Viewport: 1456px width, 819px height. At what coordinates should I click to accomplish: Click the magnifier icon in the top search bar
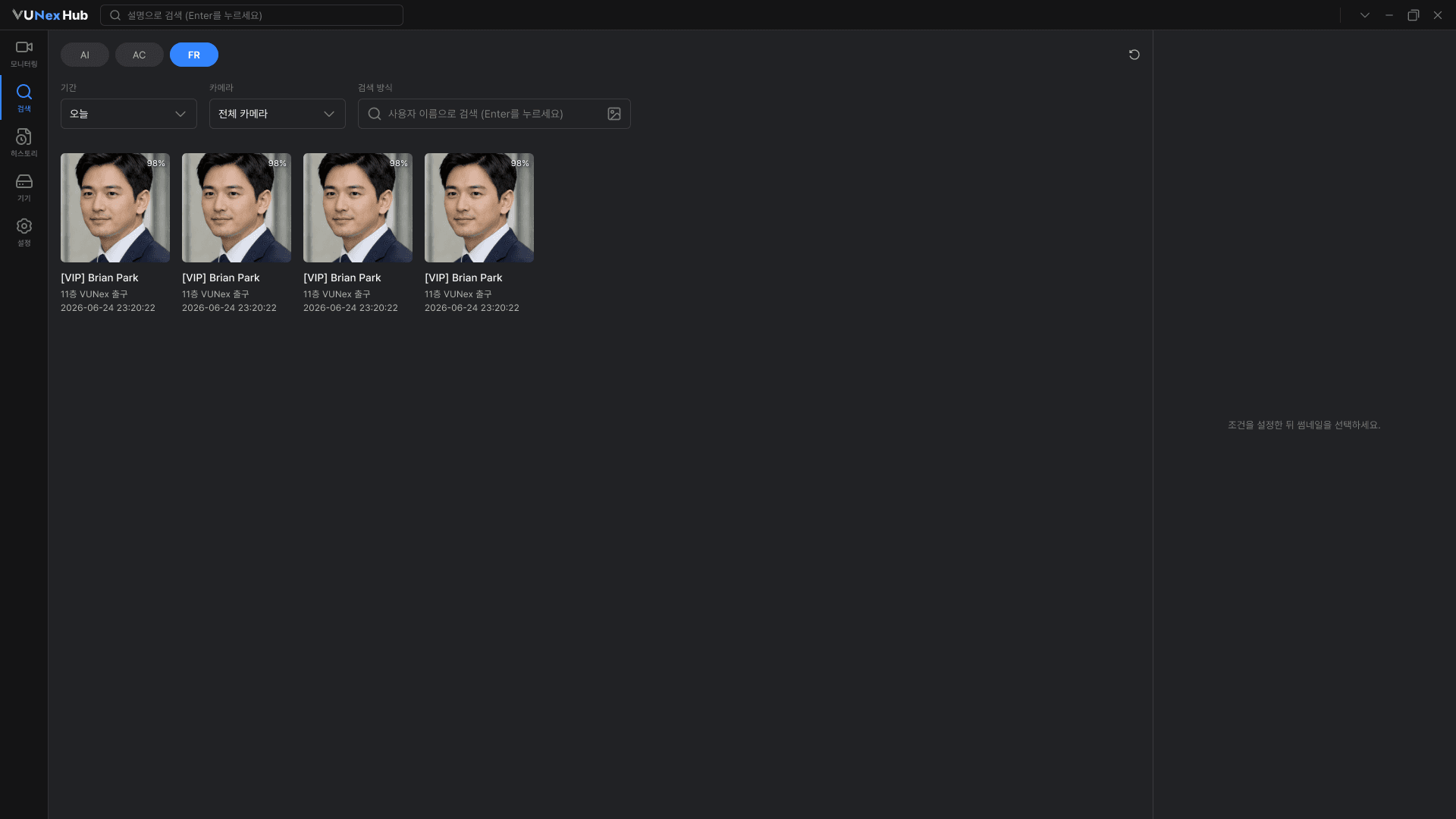pyautogui.click(x=115, y=15)
